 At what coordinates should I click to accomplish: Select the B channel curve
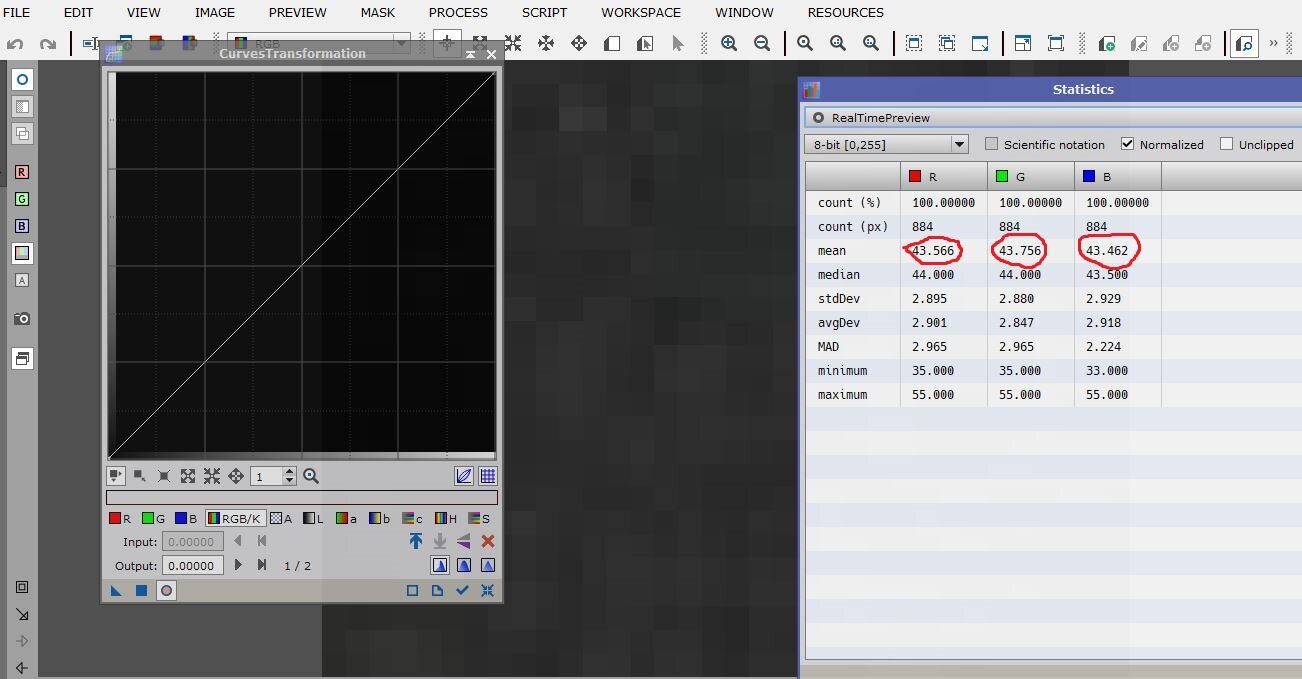point(186,518)
